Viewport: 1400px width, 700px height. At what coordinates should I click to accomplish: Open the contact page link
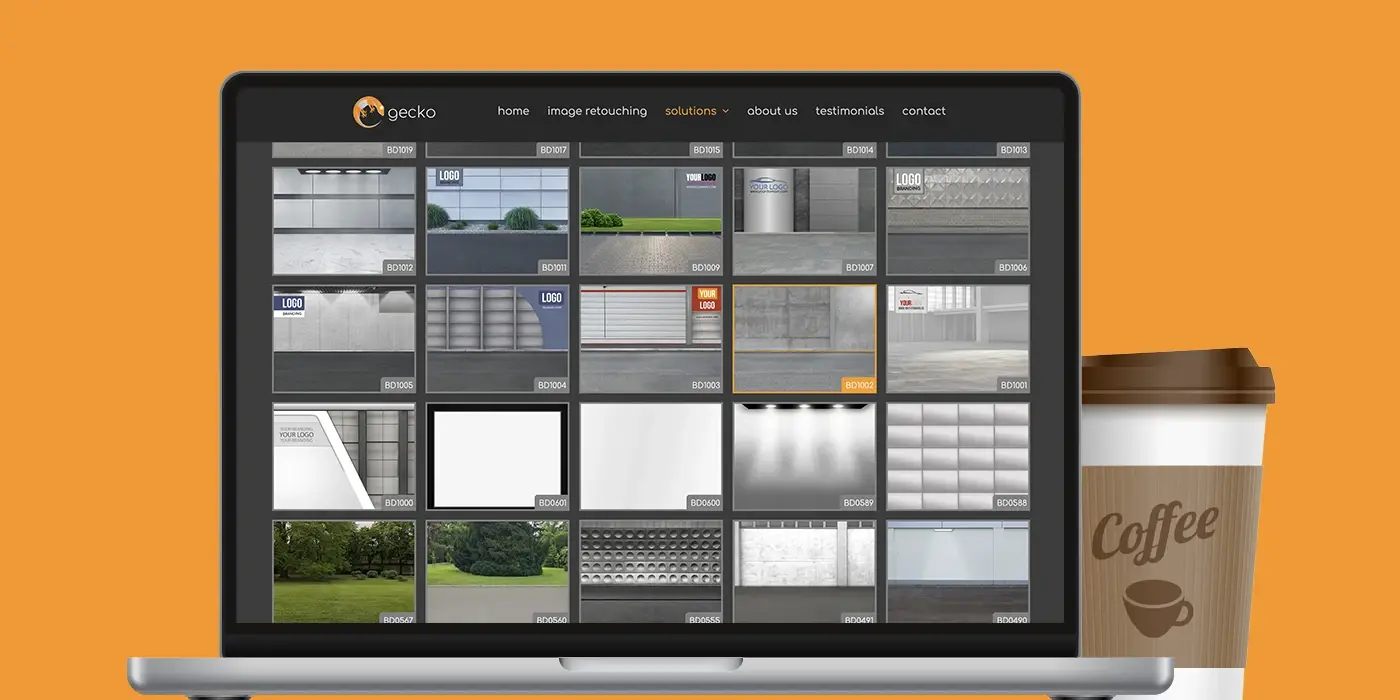point(924,111)
